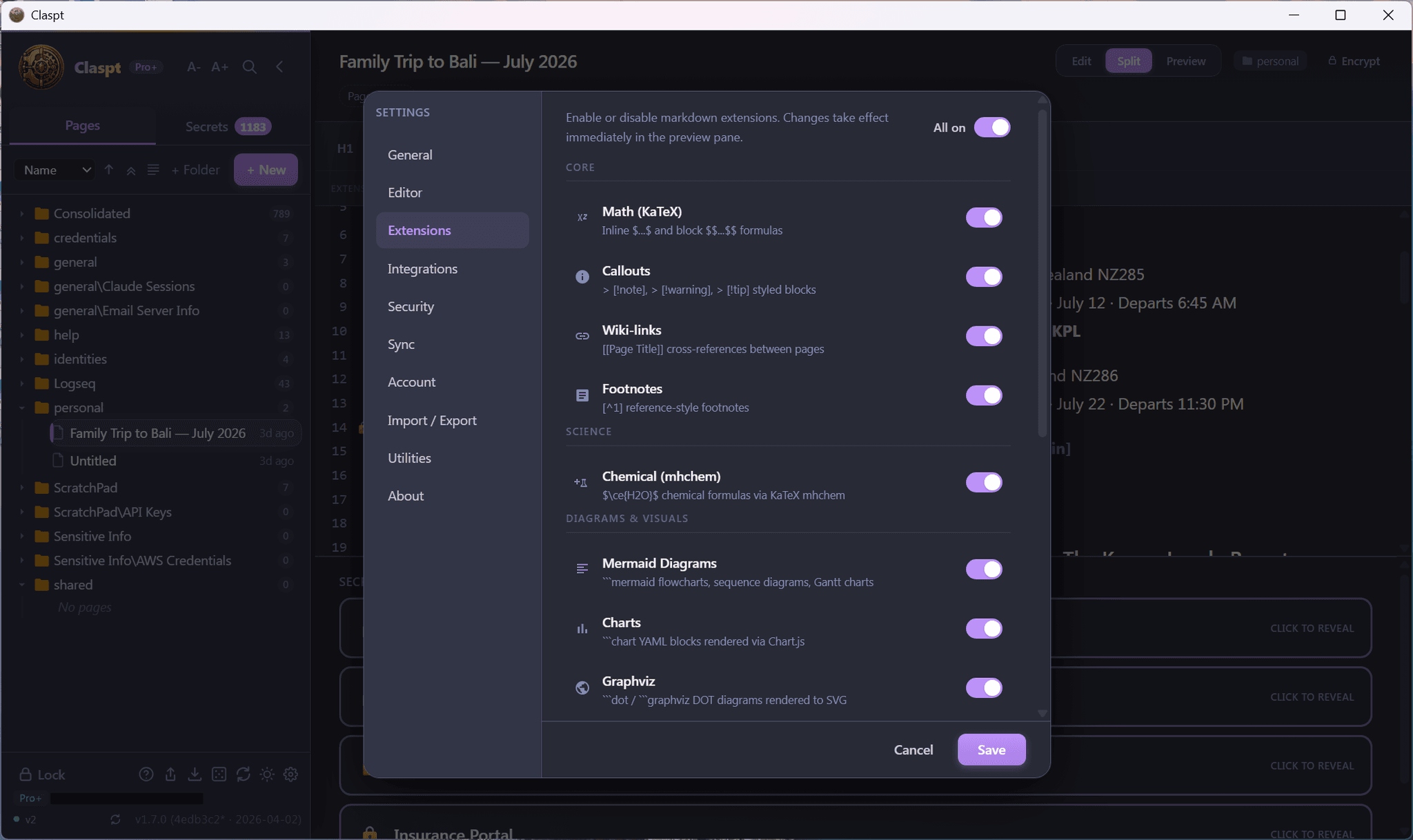Viewport: 1413px width, 840px height.
Task: Click the Save button
Action: [991, 750]
